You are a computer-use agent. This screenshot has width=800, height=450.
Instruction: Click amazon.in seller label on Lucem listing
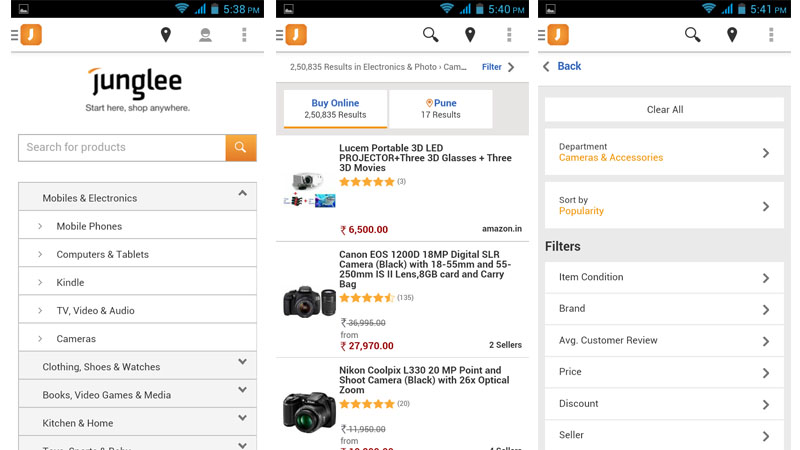[x=502, y=229]
